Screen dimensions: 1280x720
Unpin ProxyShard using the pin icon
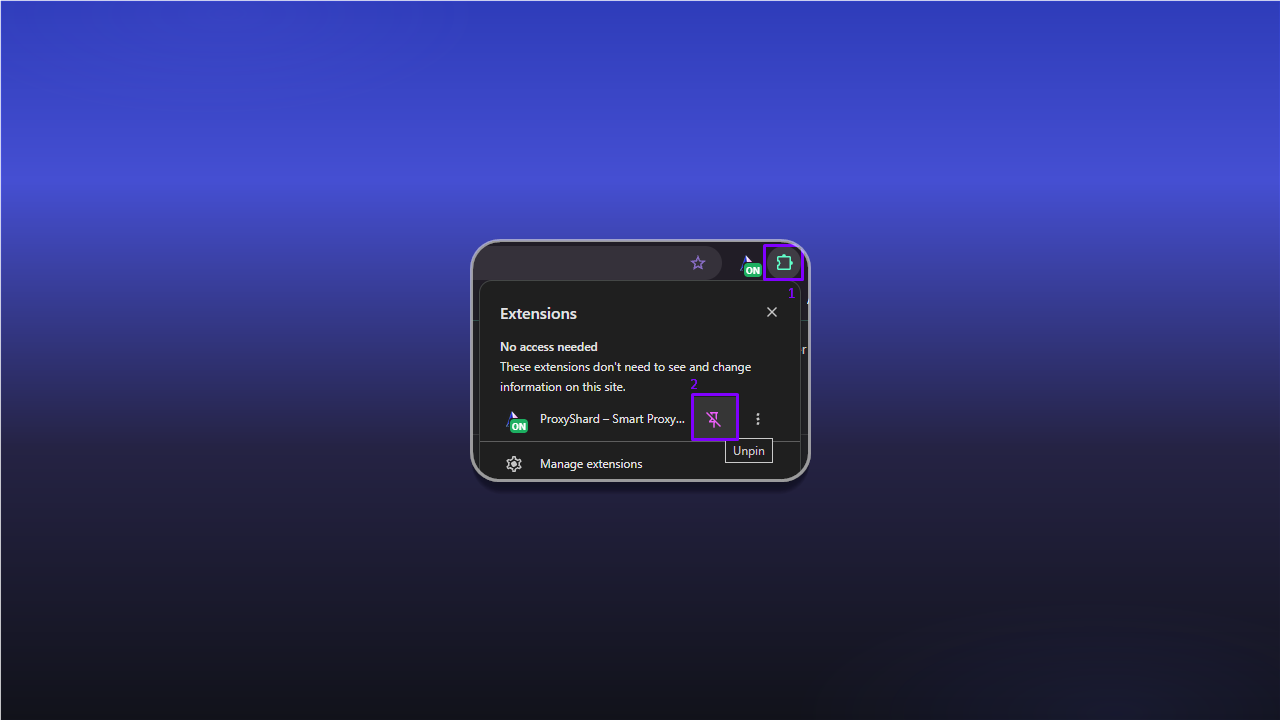pyautogui.click(x=714, y=419)
